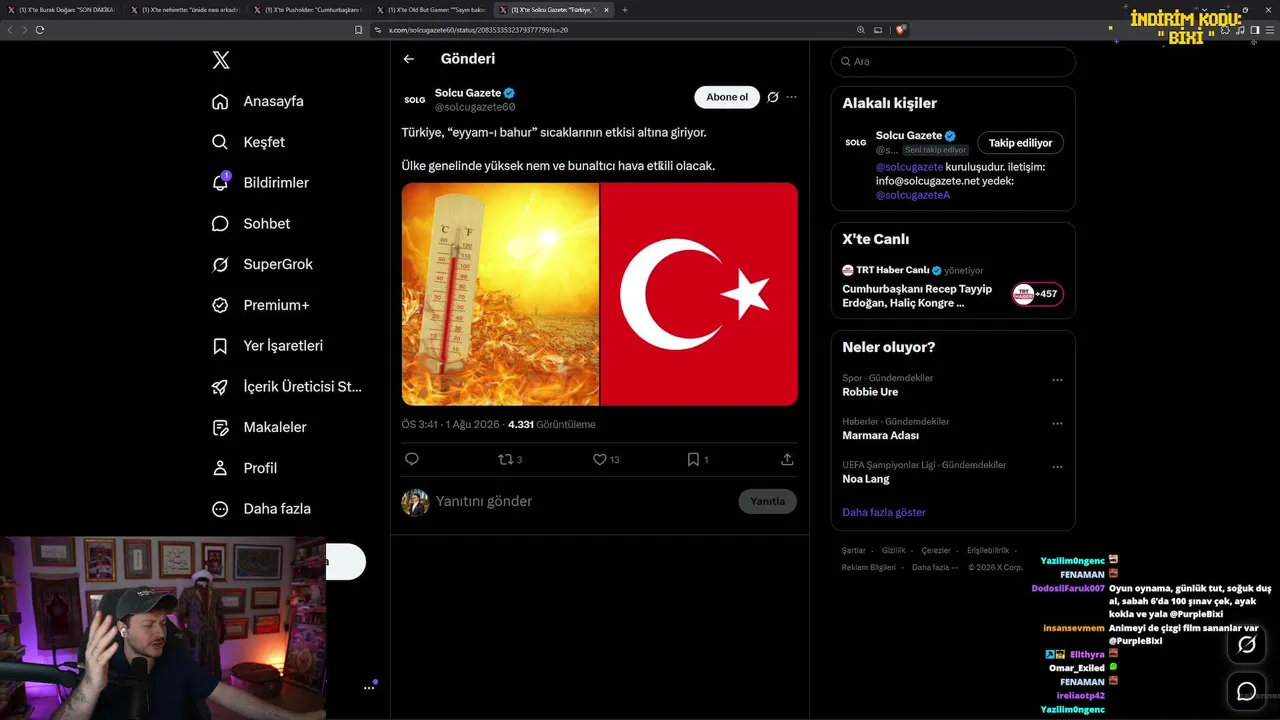Open the Bildirimler notifications

pos(260,183)
